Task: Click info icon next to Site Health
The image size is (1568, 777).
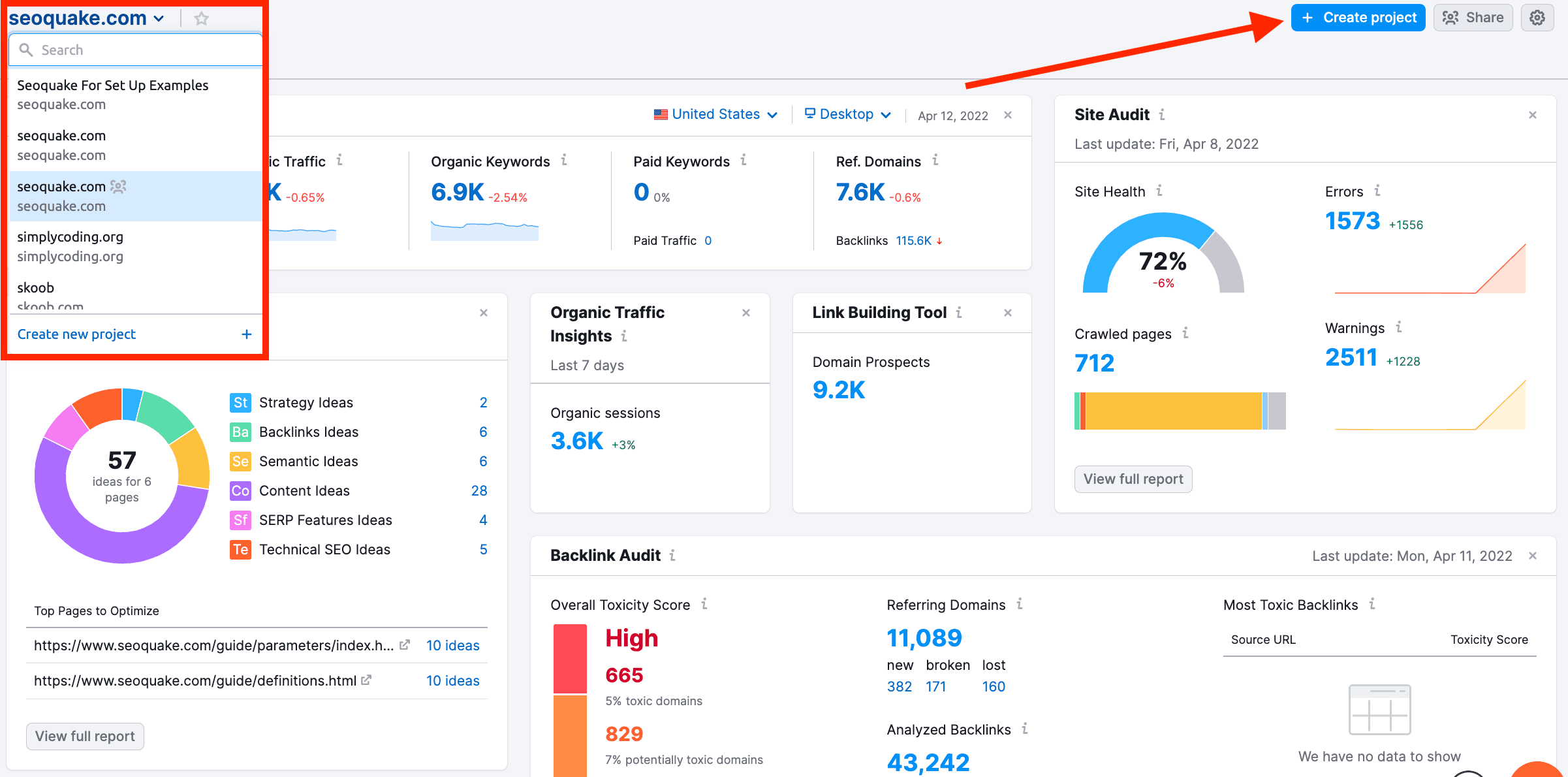Action: point(1159,191)
